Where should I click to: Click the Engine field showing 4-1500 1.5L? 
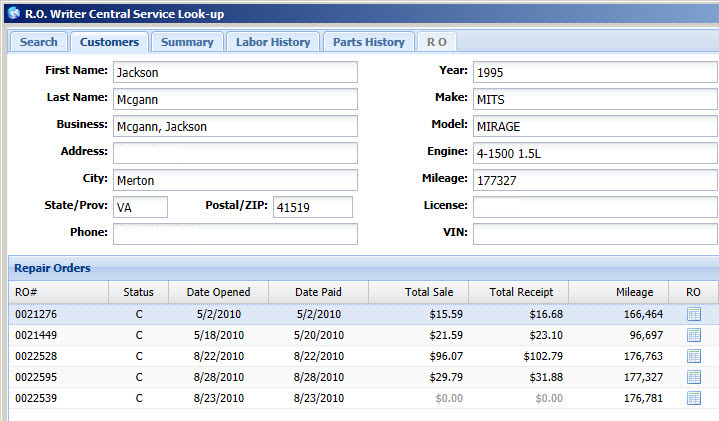pyautogui.click(x=594, y=153)
